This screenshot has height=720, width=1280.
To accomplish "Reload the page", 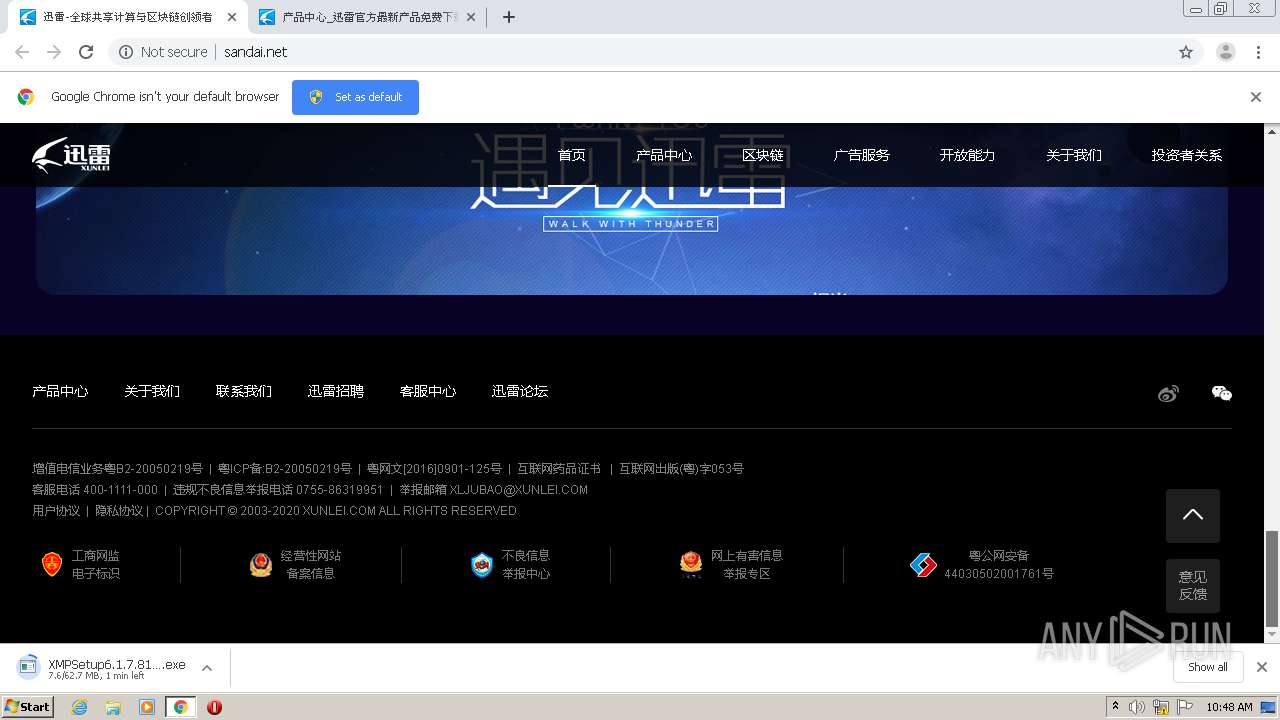I will 86,52.
